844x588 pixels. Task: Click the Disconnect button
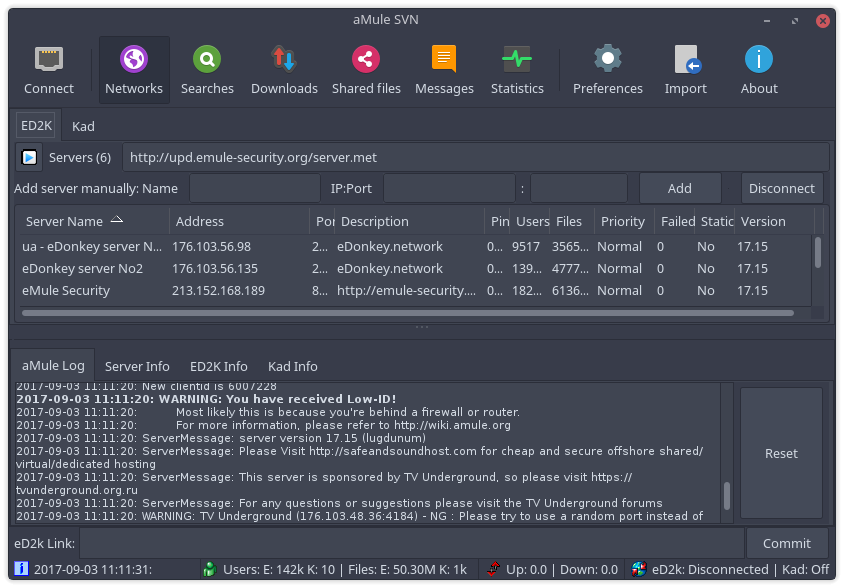(782, 188)
